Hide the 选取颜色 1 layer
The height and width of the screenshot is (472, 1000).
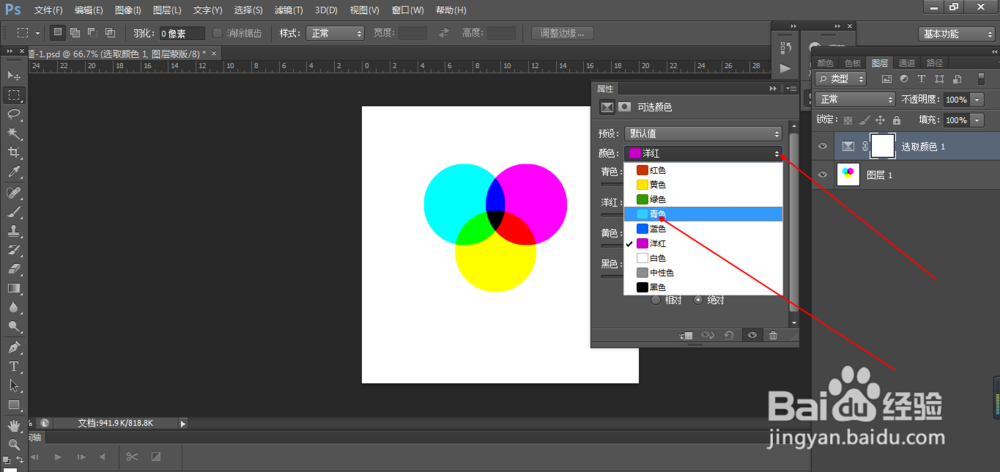(823, 147)
